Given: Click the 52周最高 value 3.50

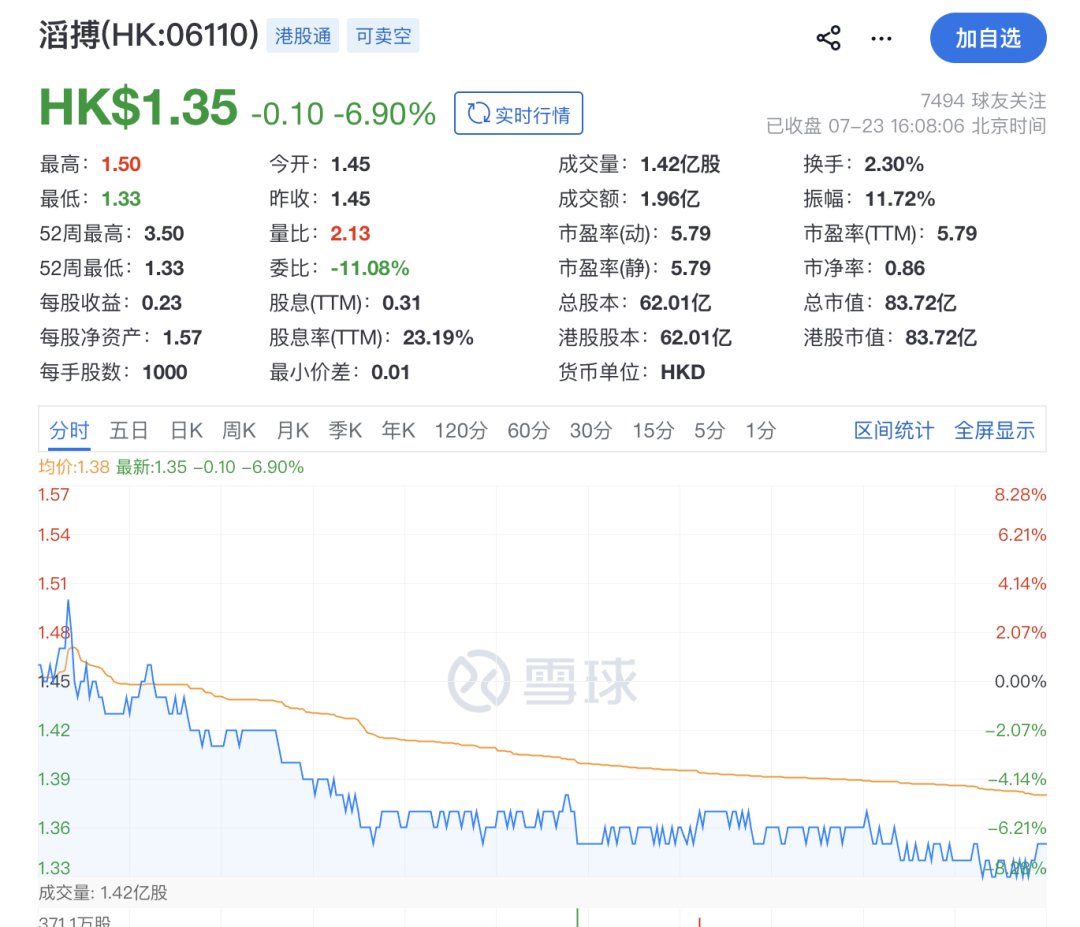Looking at the screenshot, I should coord(164,233).
